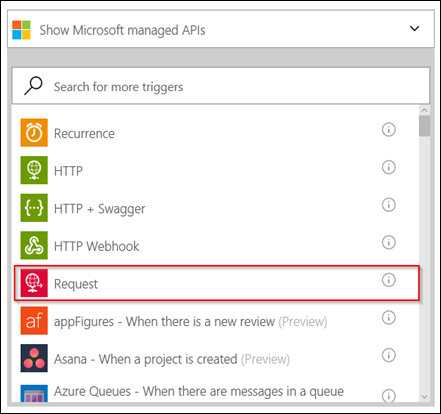441x414 pixels.
Task: Click the Asana three-dots icon
Action: click(34, 358)
